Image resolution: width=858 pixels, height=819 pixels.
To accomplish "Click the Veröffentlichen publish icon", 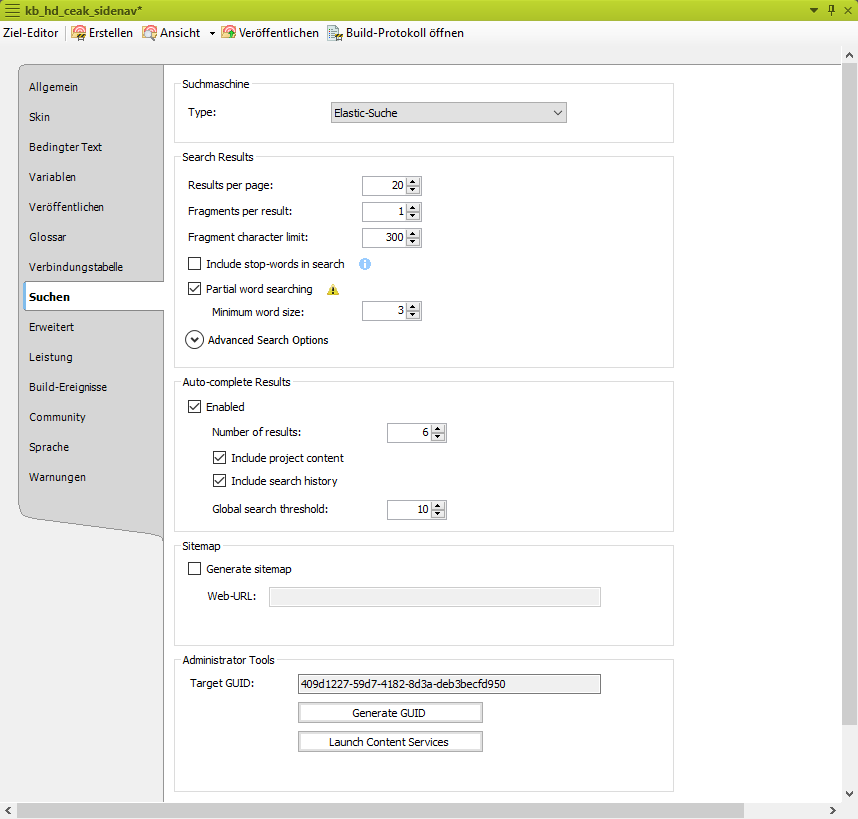I will [x=228, y=33].
